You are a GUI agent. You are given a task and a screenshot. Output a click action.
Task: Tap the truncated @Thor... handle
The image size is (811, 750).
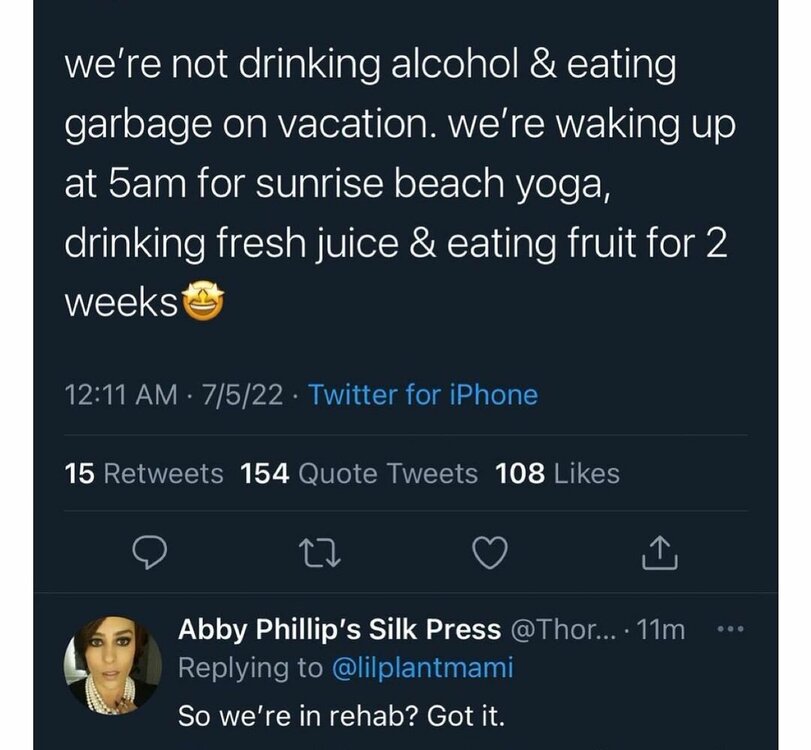(557, 630)
